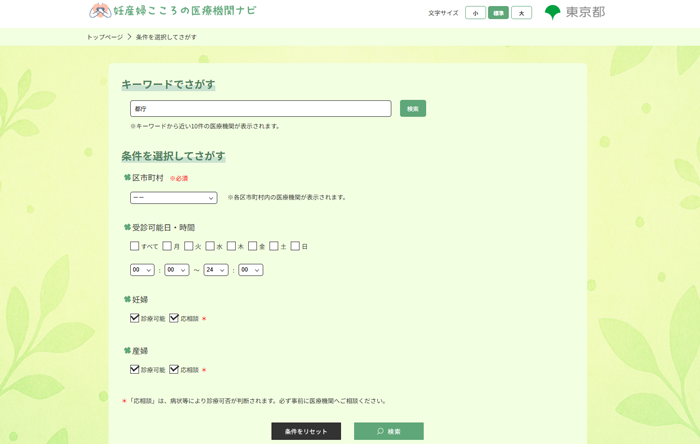Check the 月 weekday checkbox
Image resolution: width=700 pixels, height=444 pixels.
pyautogui.click(x=167, y=246)
